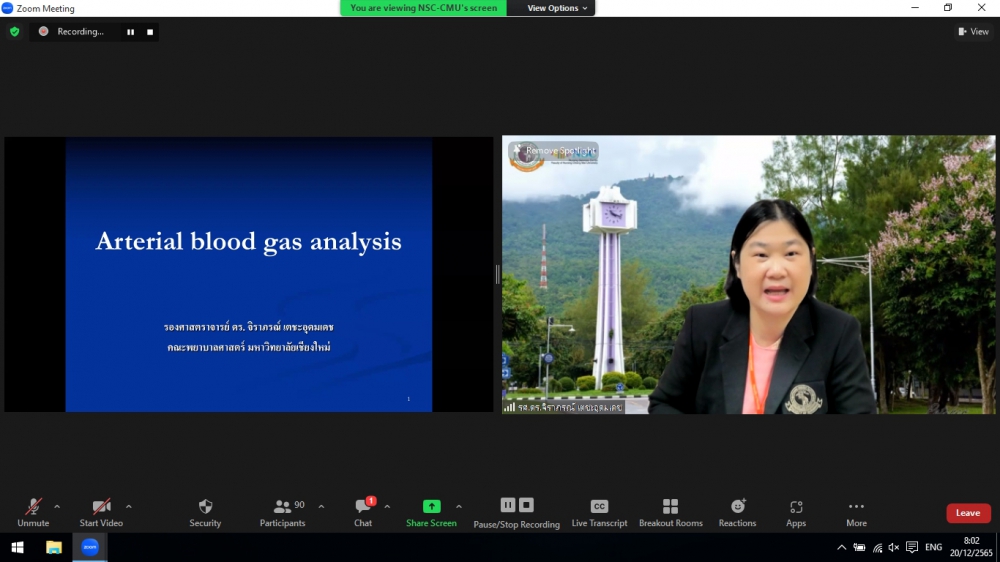1000x562 pixels.
Task: Open the Security shield options
Action: [205, 512]
